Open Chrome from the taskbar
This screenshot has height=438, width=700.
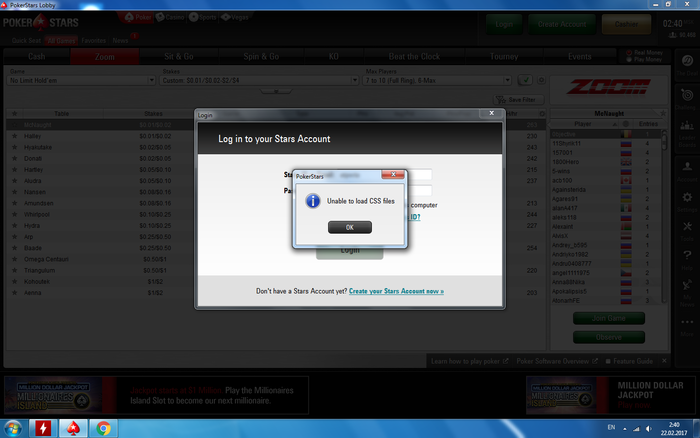coord(104,429)
